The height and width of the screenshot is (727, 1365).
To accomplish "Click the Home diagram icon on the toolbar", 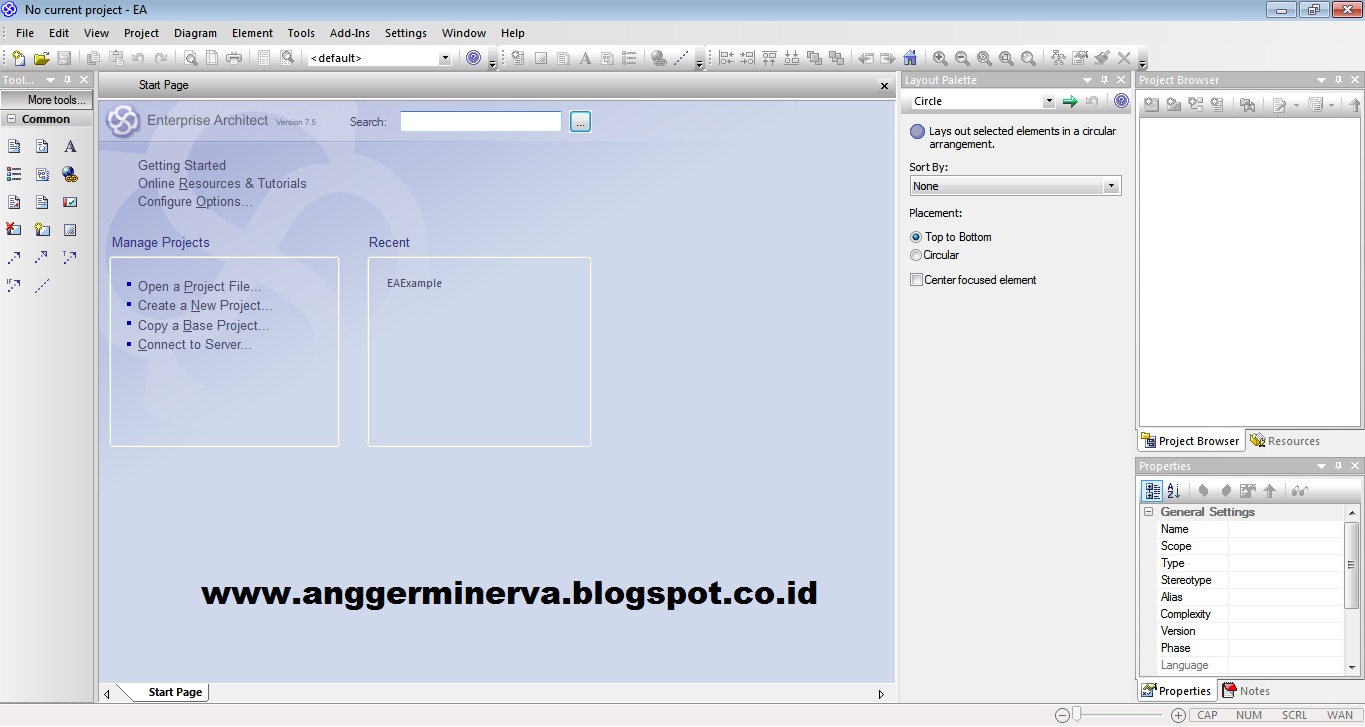I will pos(910,58).
